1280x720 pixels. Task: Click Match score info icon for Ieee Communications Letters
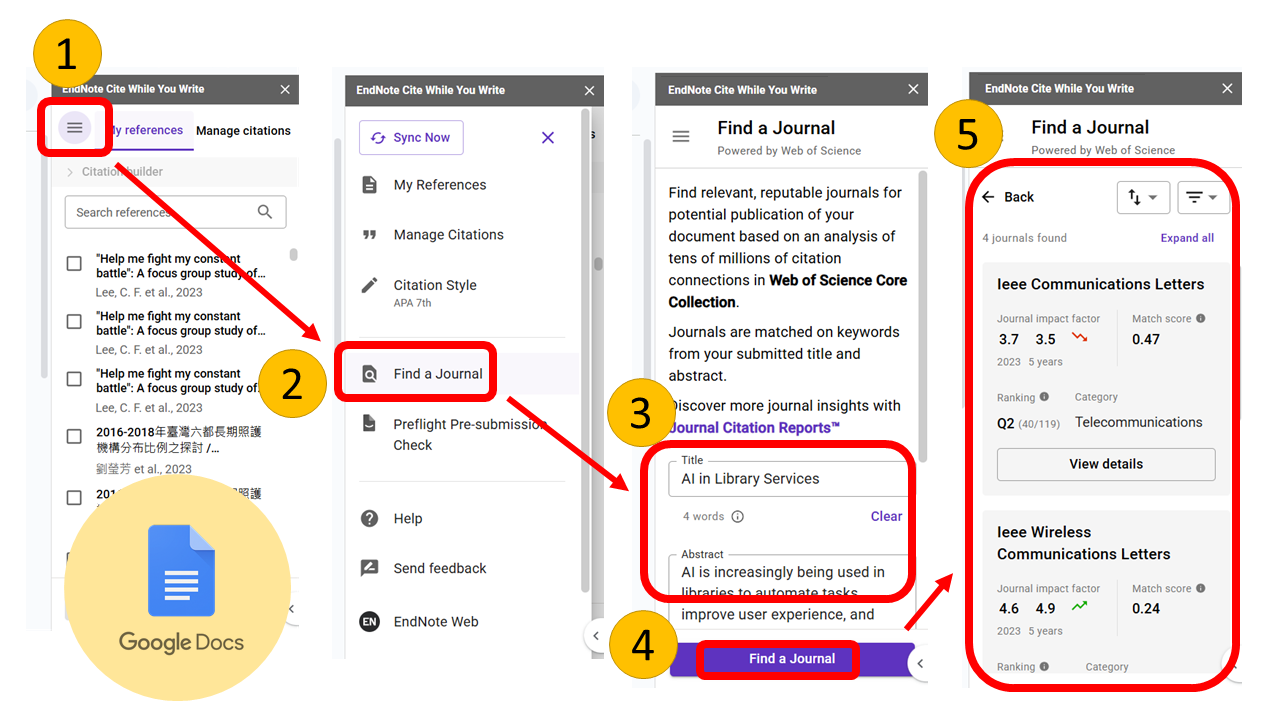[1201, 319]
